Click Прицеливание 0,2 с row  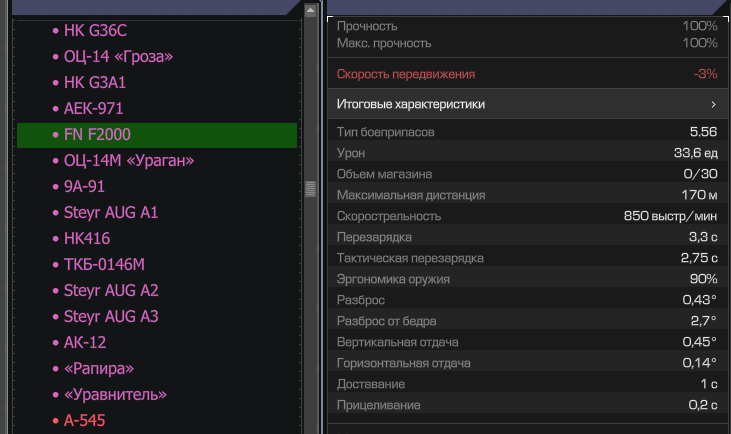[x=528, y=405]
